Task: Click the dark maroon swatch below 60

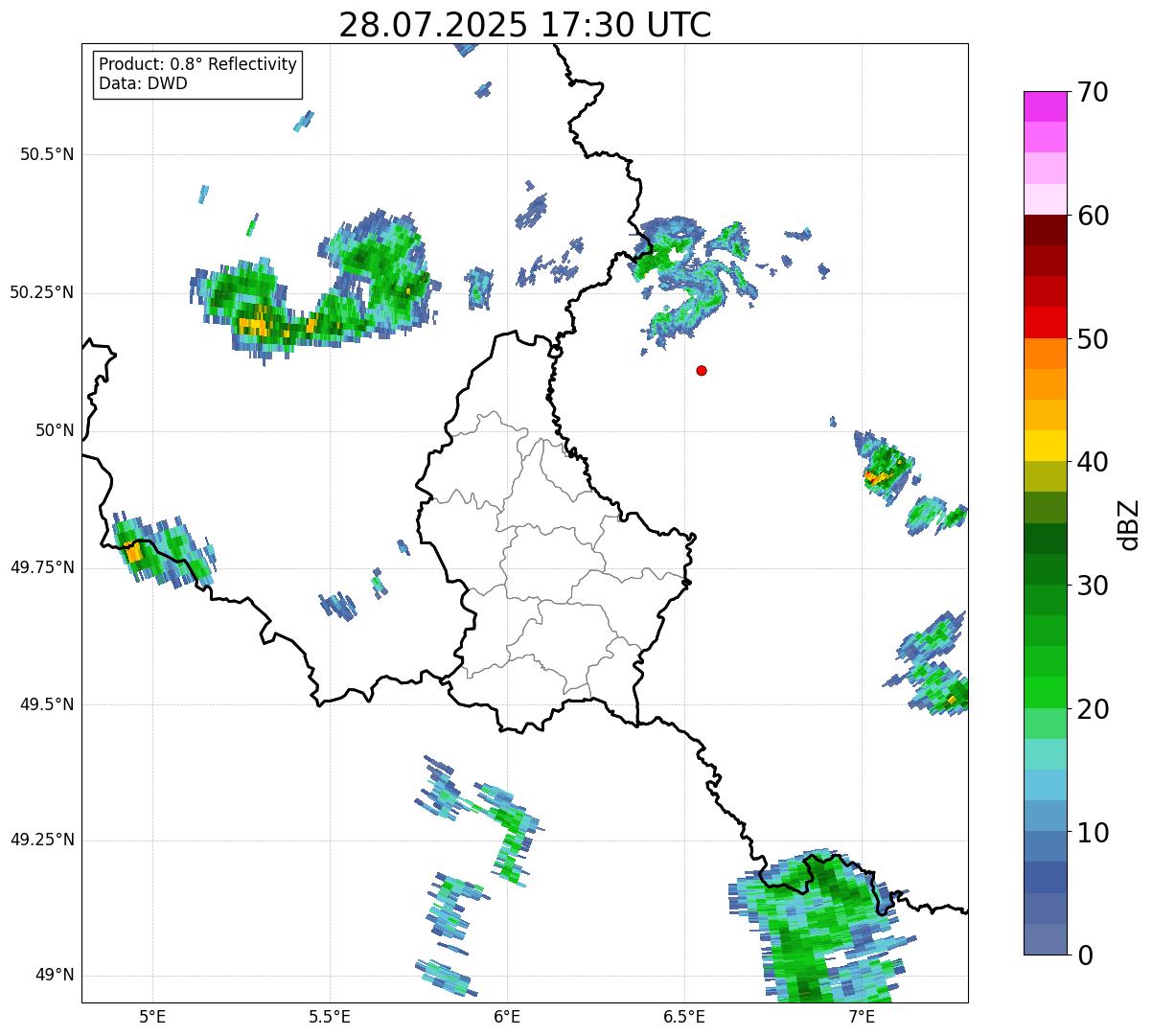Action: point(1046,230)
